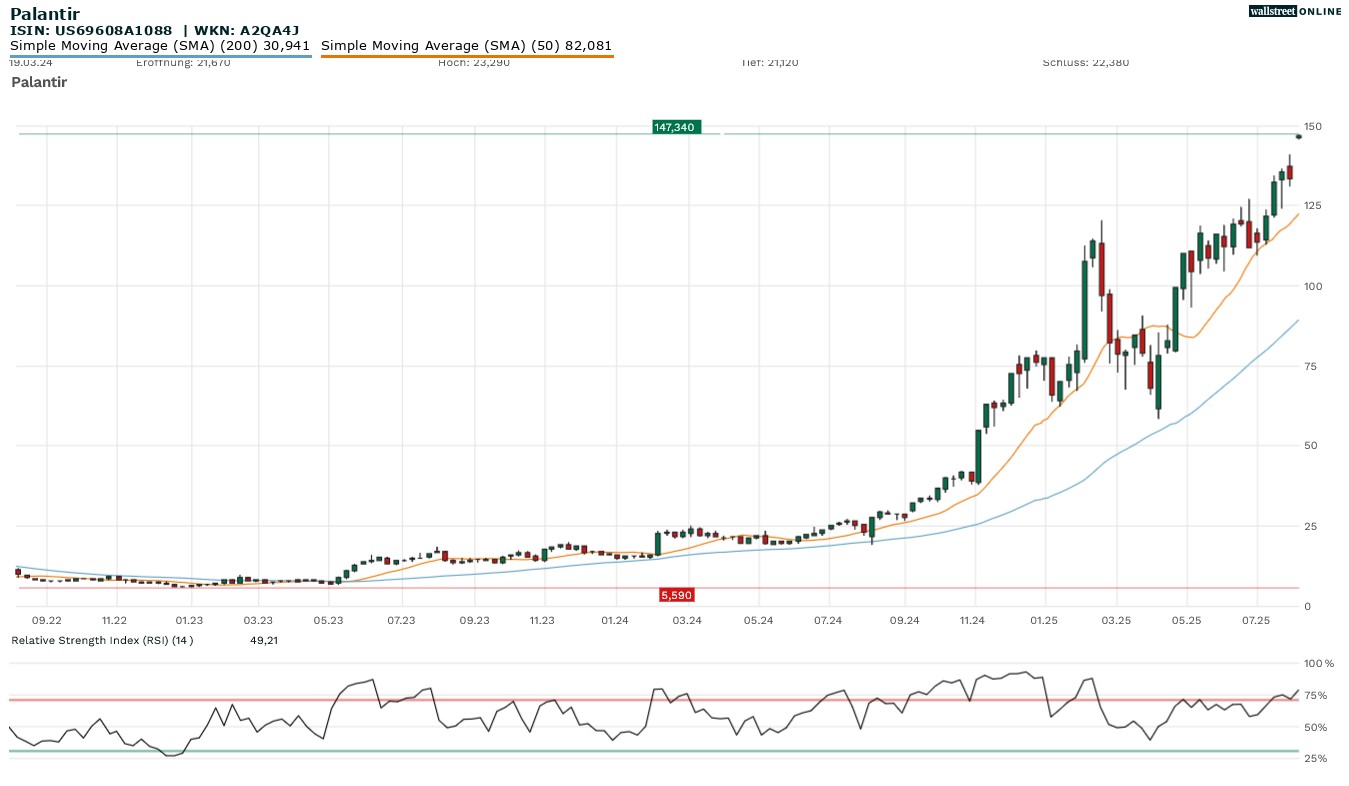
Task: Click the 05.25 date axis label
Action: 1186,621
